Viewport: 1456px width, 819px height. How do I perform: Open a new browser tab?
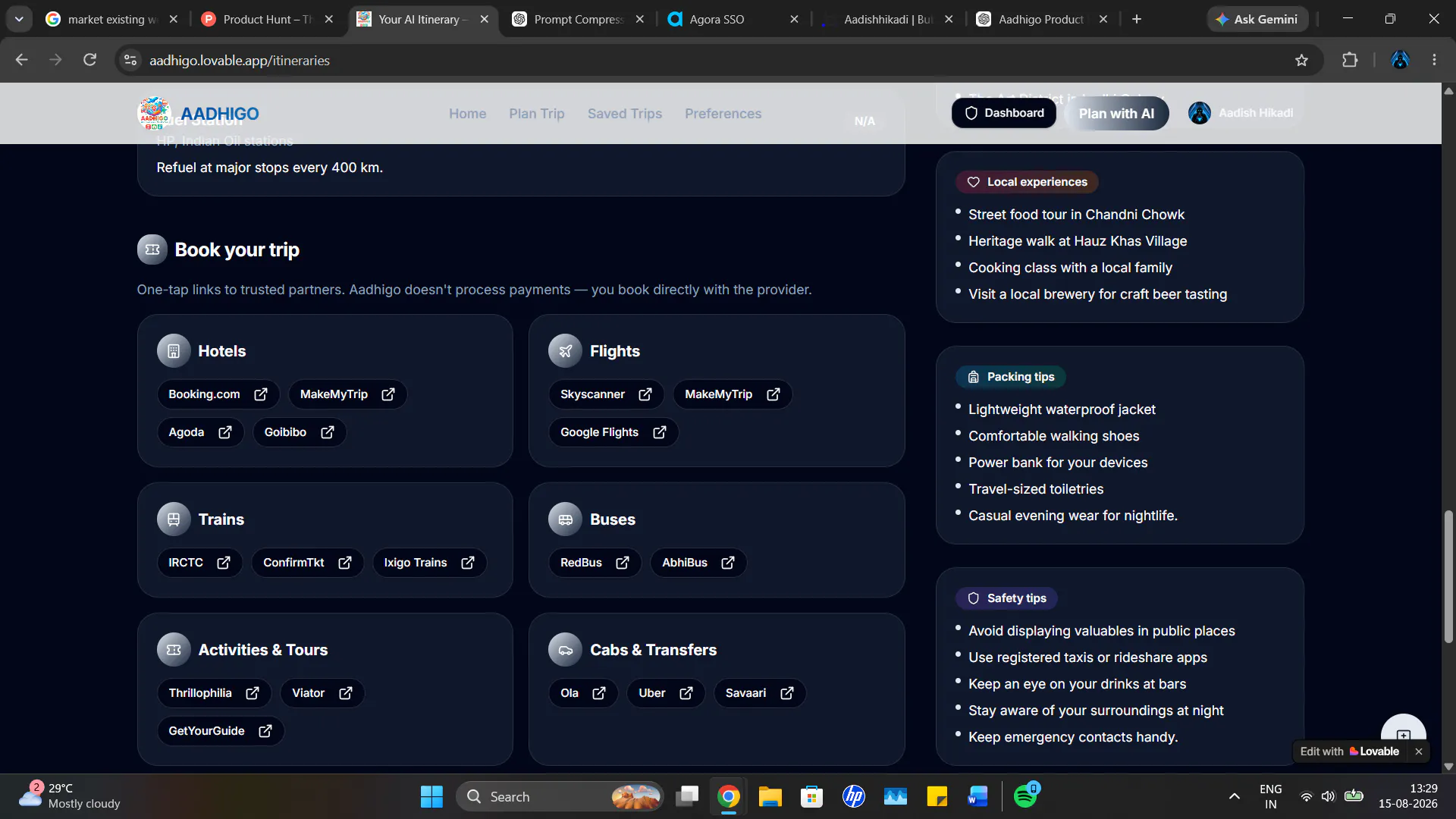(x=1137, y=19)
